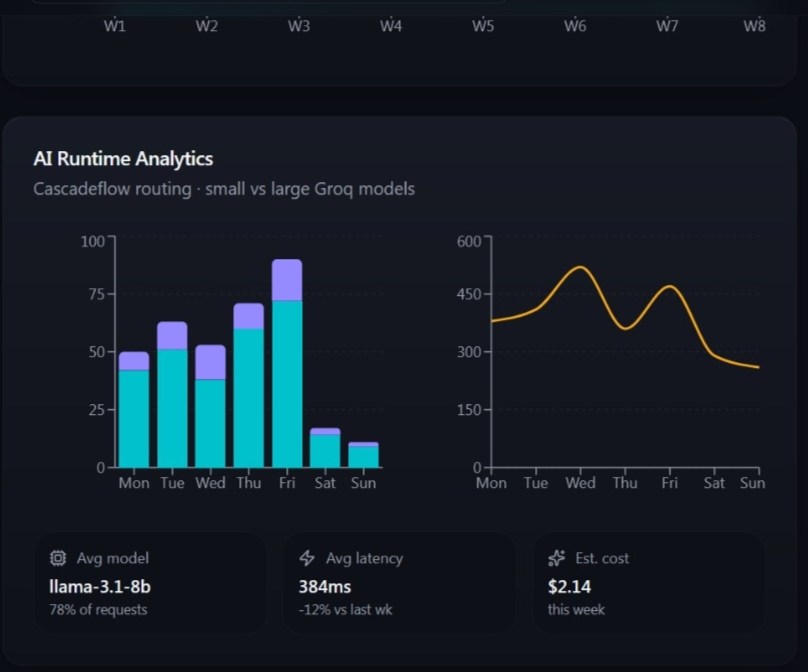Image resolution: width=808 pixels, height=672 pixels.
Task: Click the 'AI Runtime Analytics' heading
Action: point(123,159)
